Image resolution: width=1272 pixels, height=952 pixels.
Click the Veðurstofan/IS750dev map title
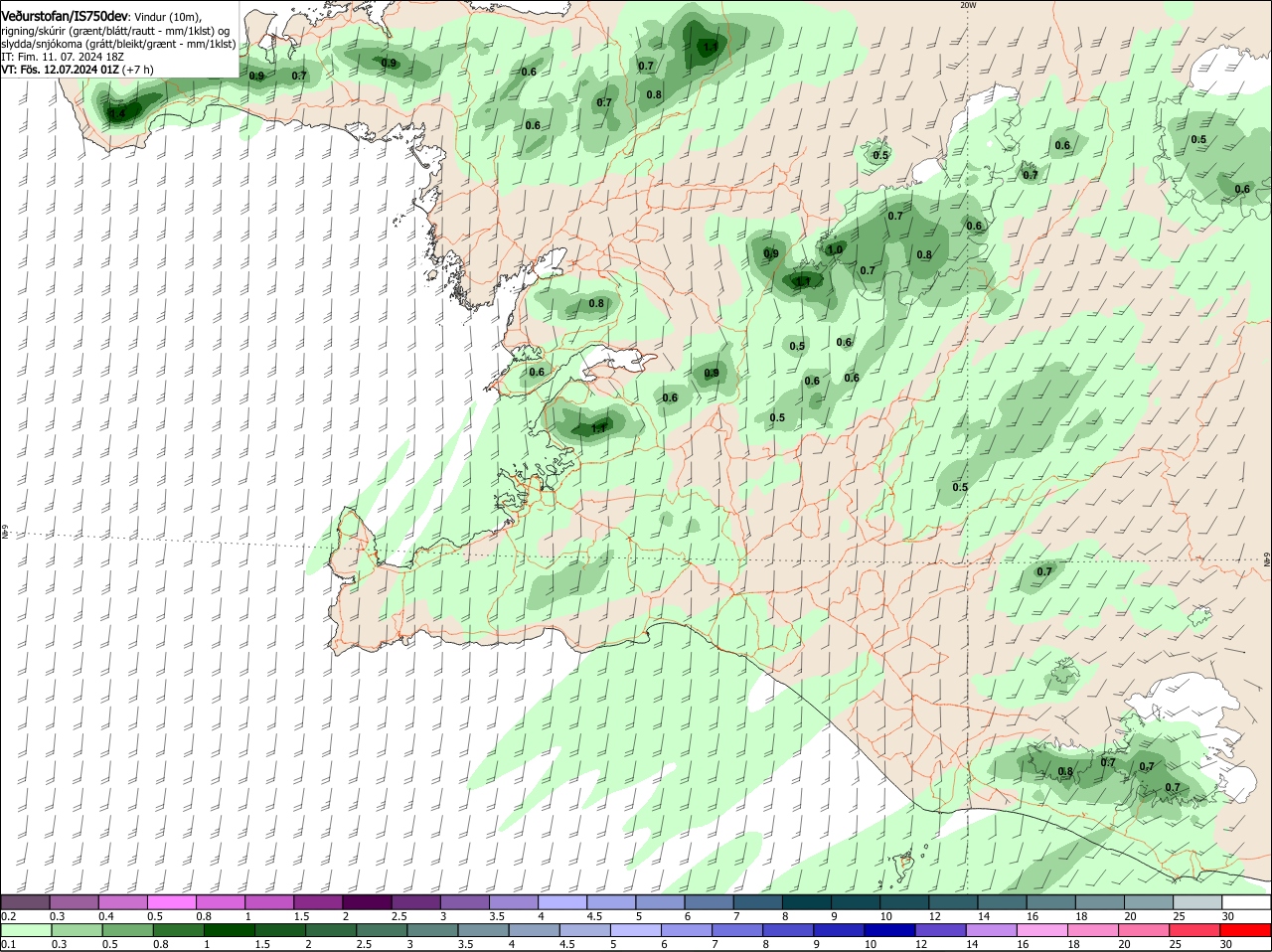(65, 17)
